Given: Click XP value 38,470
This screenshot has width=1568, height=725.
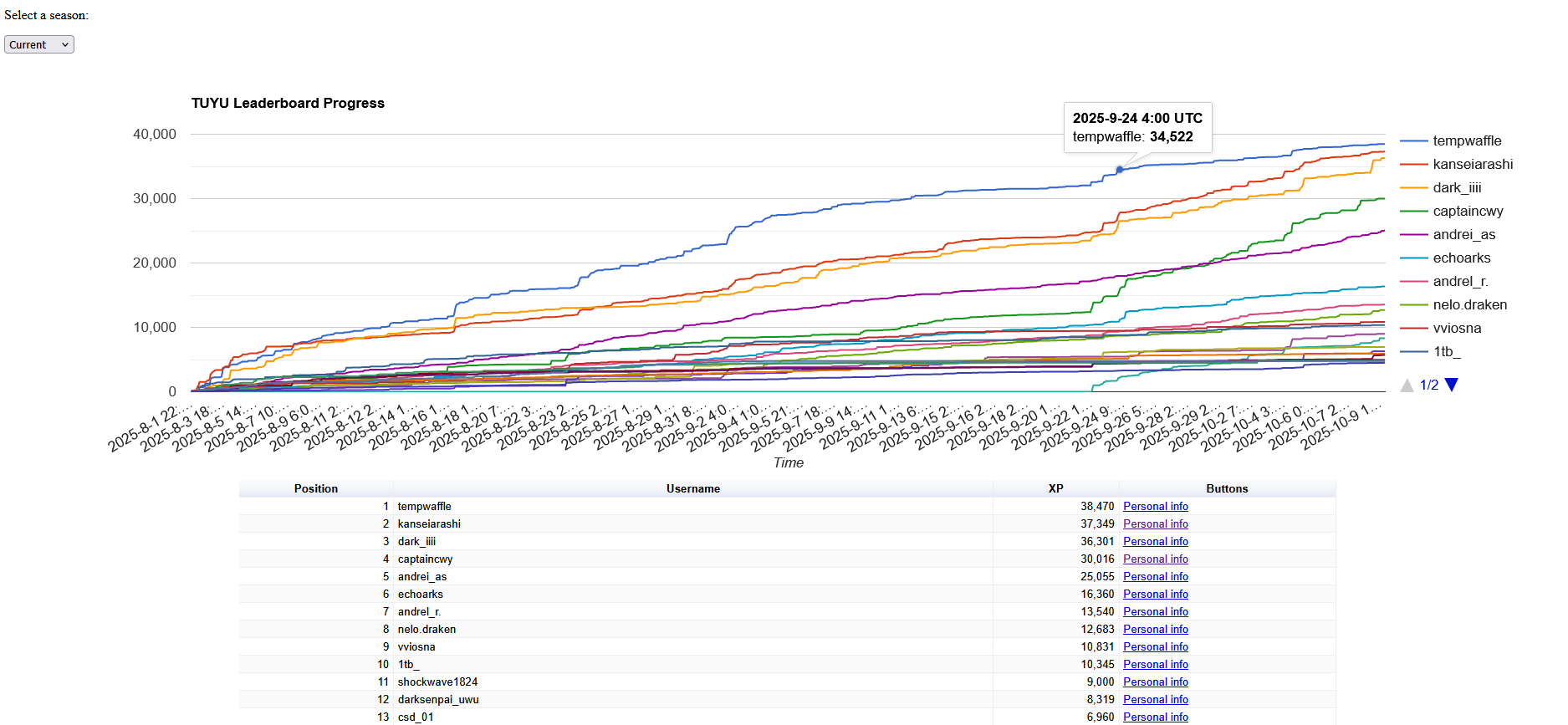Looking at the screenshot, I should pyautogui.click(x=1097, y=506).
